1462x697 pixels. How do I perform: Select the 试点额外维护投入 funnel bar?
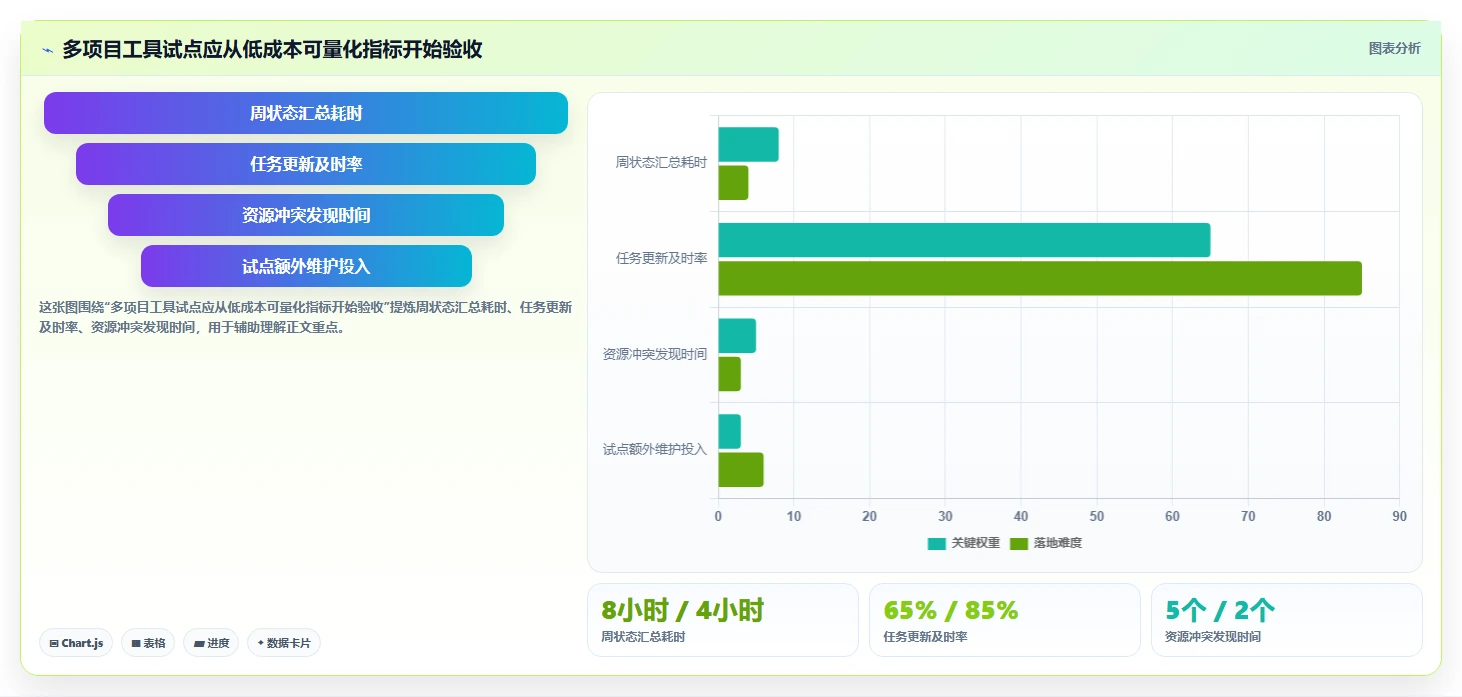click(x=306, y=266)
